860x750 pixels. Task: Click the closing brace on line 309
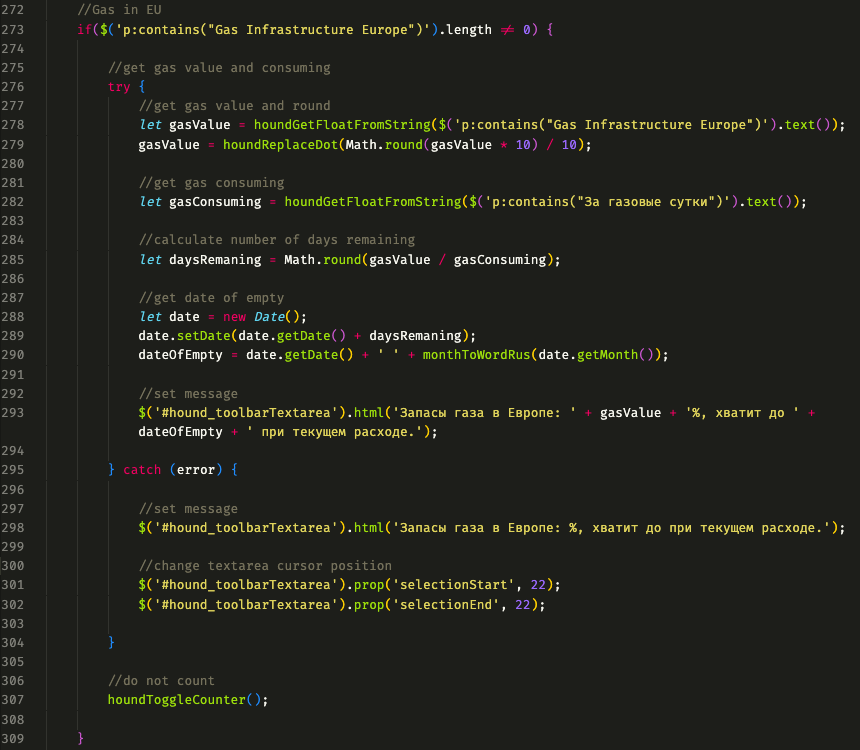(x=81, y=738)
